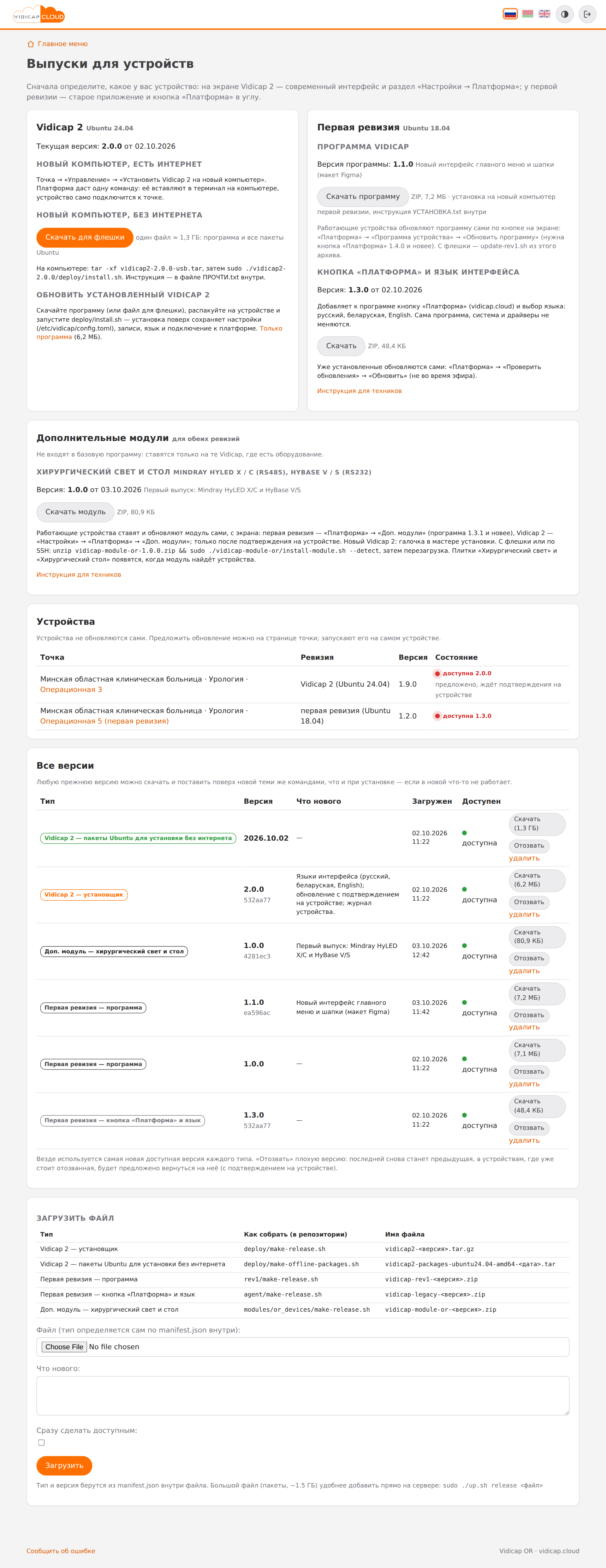Click Отозвать for first revision 1.1.0
The height and width of the screenshot is (1568, 606).
pyautogui.click(x=529, y=1015)
